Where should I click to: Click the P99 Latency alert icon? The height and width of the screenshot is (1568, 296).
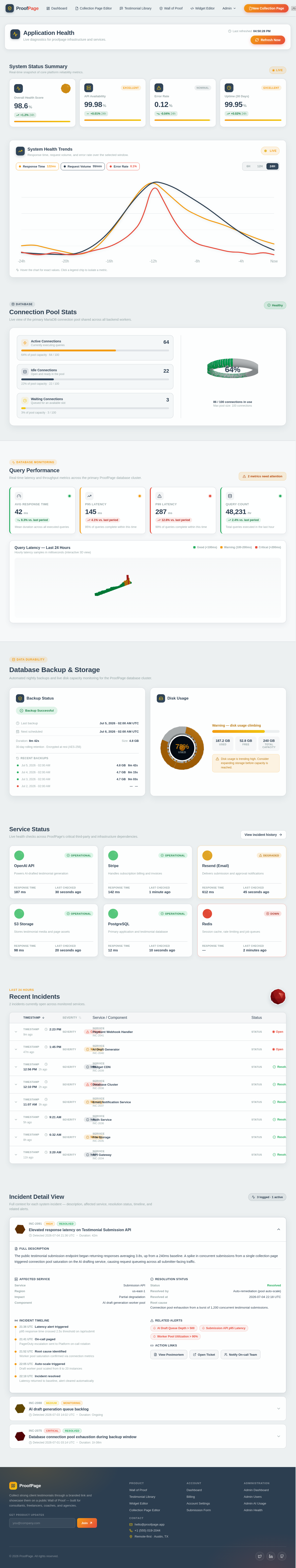[x=159, y=496]
